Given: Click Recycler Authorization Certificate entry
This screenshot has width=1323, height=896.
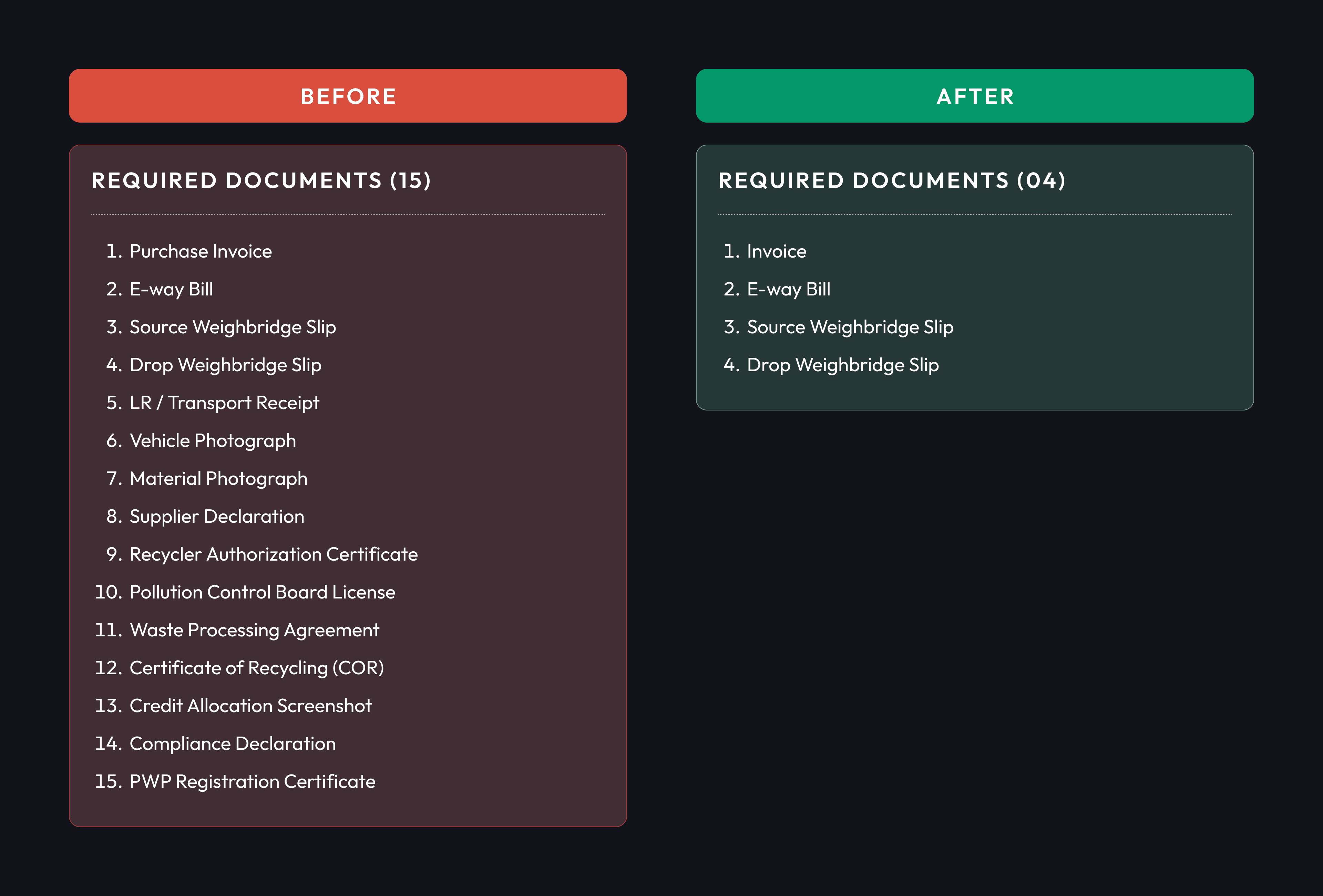Looking at the screenshot, I should click(x=273, y=554).
